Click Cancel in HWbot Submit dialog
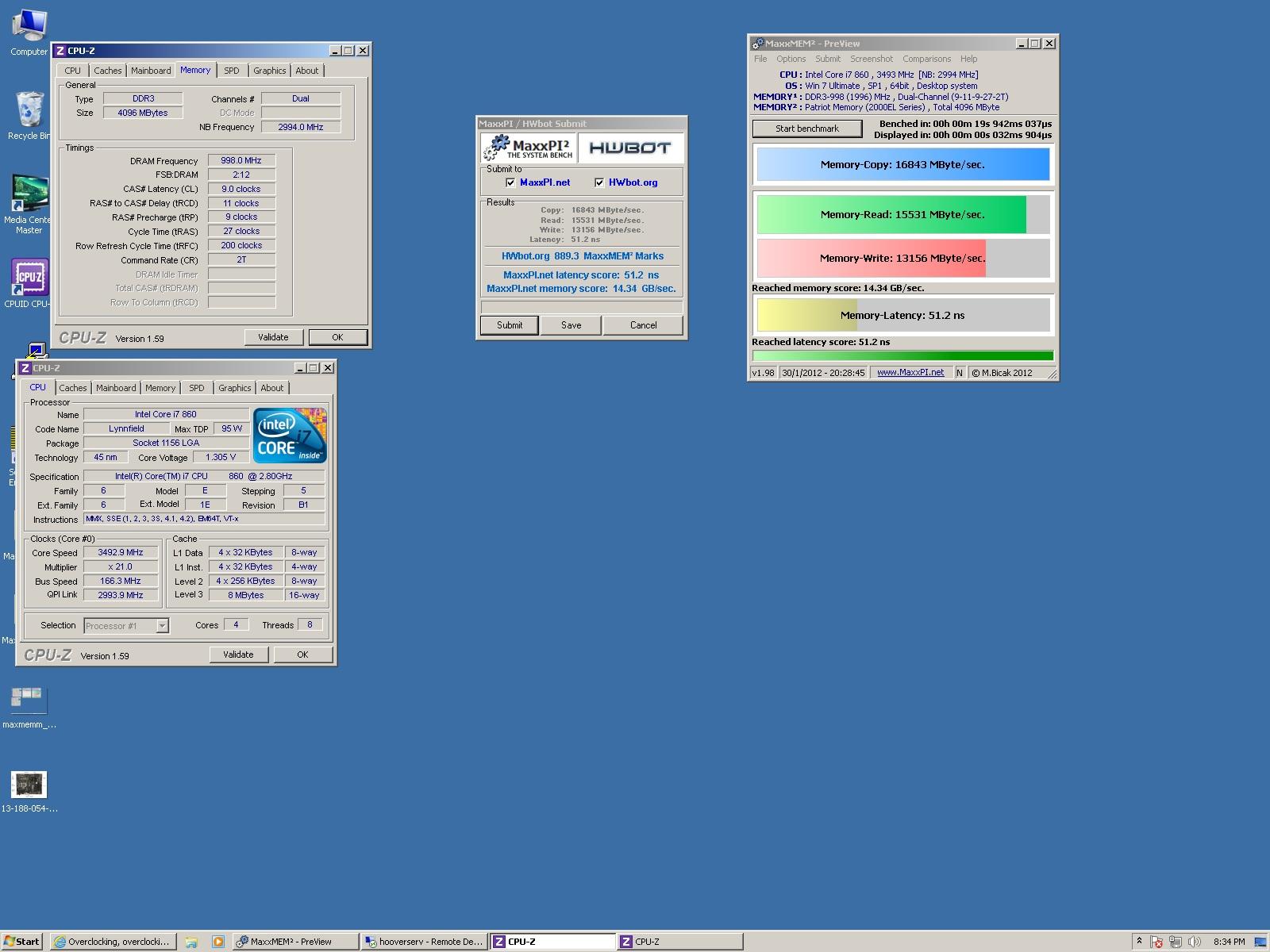Image resolution: width=1270 pixels, height=952 pixels. tap(643, 325)
